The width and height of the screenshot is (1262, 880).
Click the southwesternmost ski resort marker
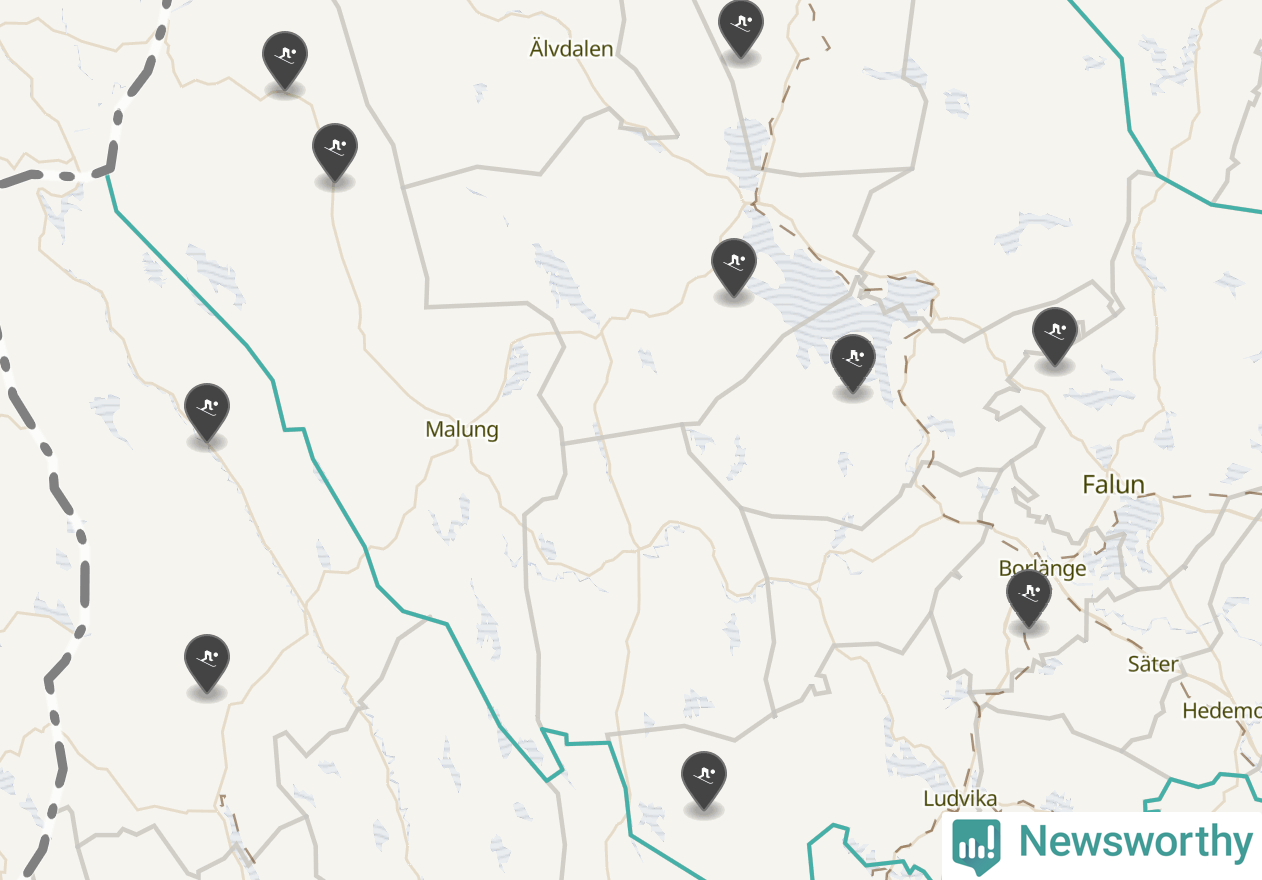[x=208, y=660]
